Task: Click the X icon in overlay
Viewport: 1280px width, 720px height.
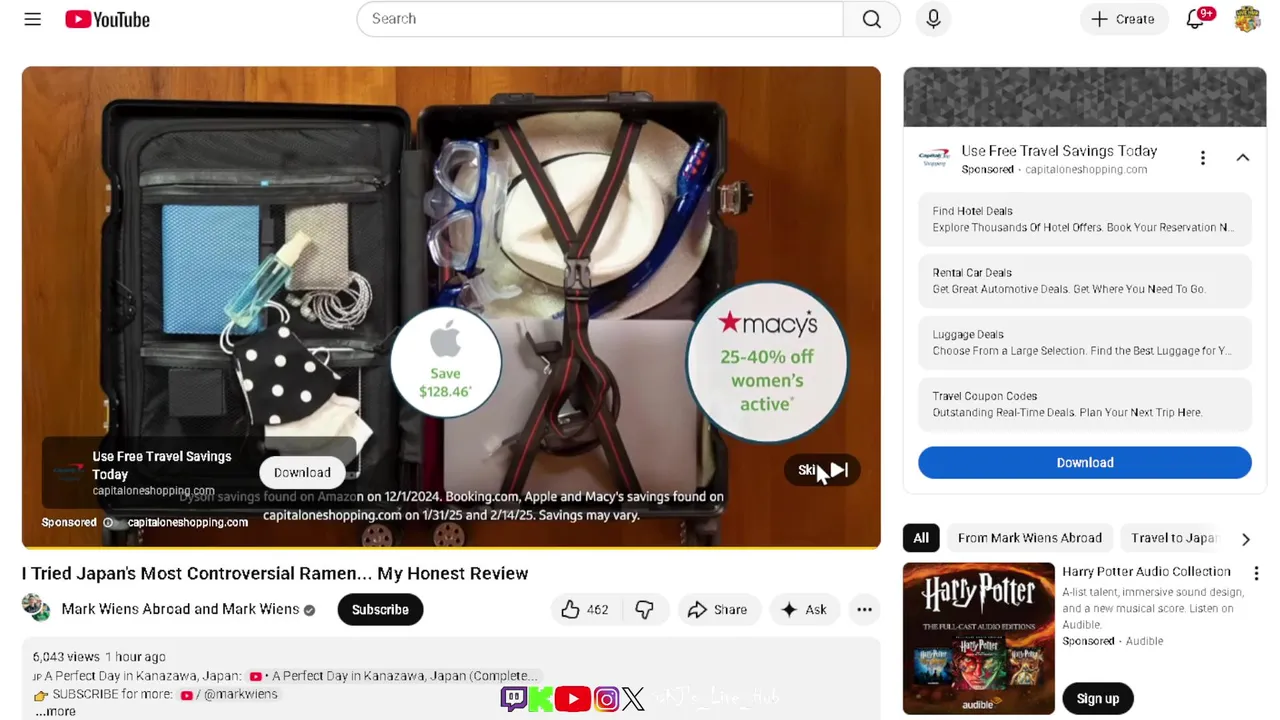Action: 633,698
